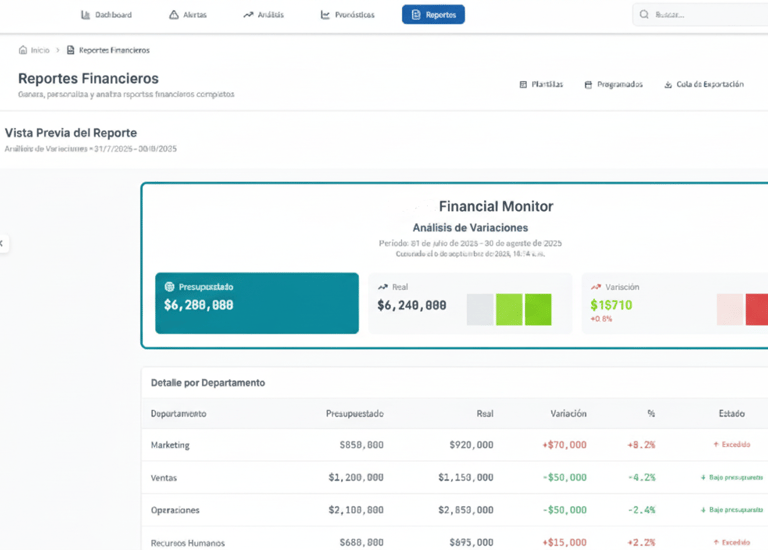Click the Reportes Financieros breadcrumb document icon
Screen dimensions: 768x550
coord(71,50)
